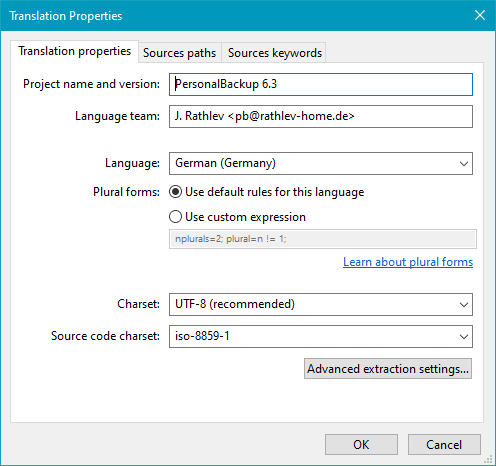Dismiss dialog with Cancel button
The height and width of the screenshot is (466, 496).
coord(444,445)
